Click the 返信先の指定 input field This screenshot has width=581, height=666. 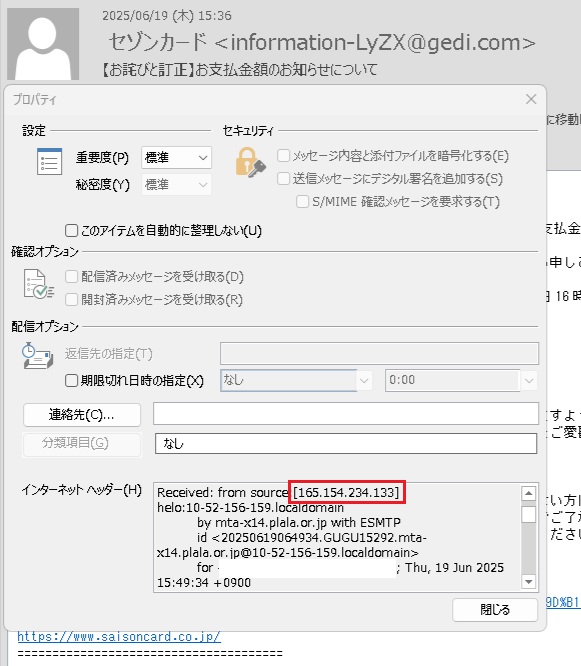pyautogui.click(x=379, y=353)
